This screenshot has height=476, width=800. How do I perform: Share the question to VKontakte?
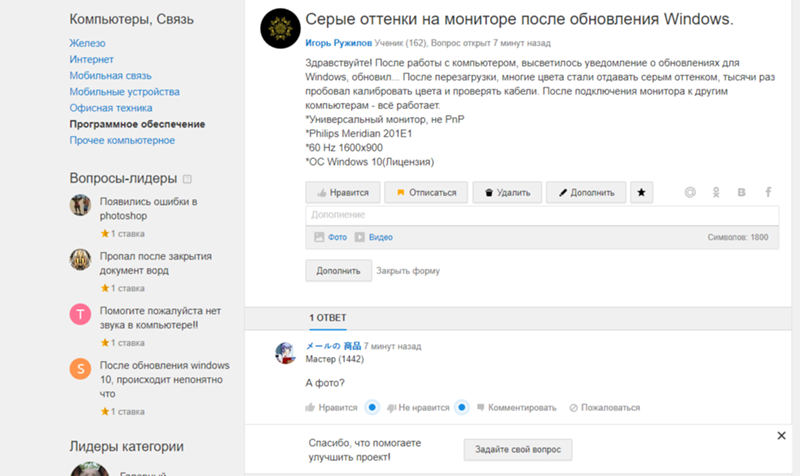pos(741,192)
